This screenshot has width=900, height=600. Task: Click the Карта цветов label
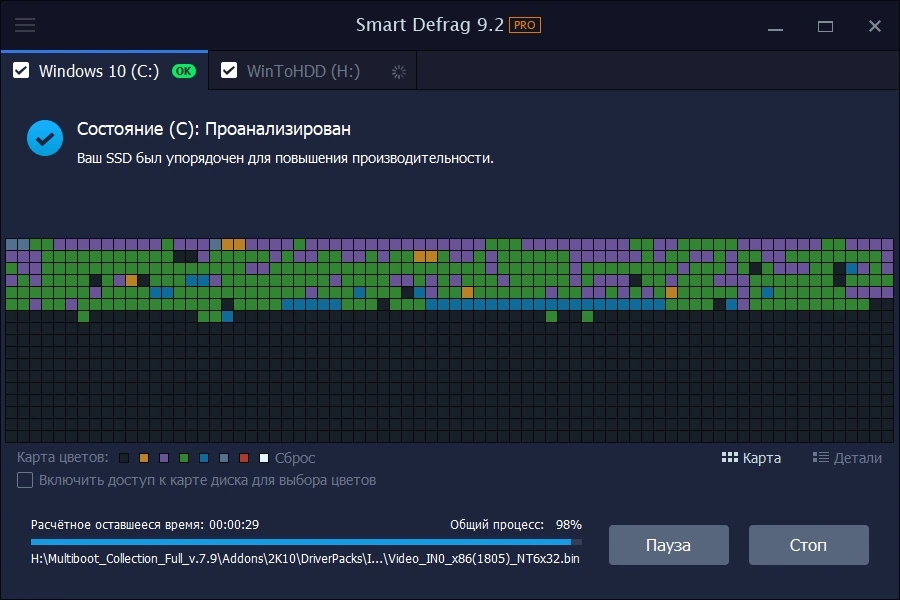tap(63, 457)
